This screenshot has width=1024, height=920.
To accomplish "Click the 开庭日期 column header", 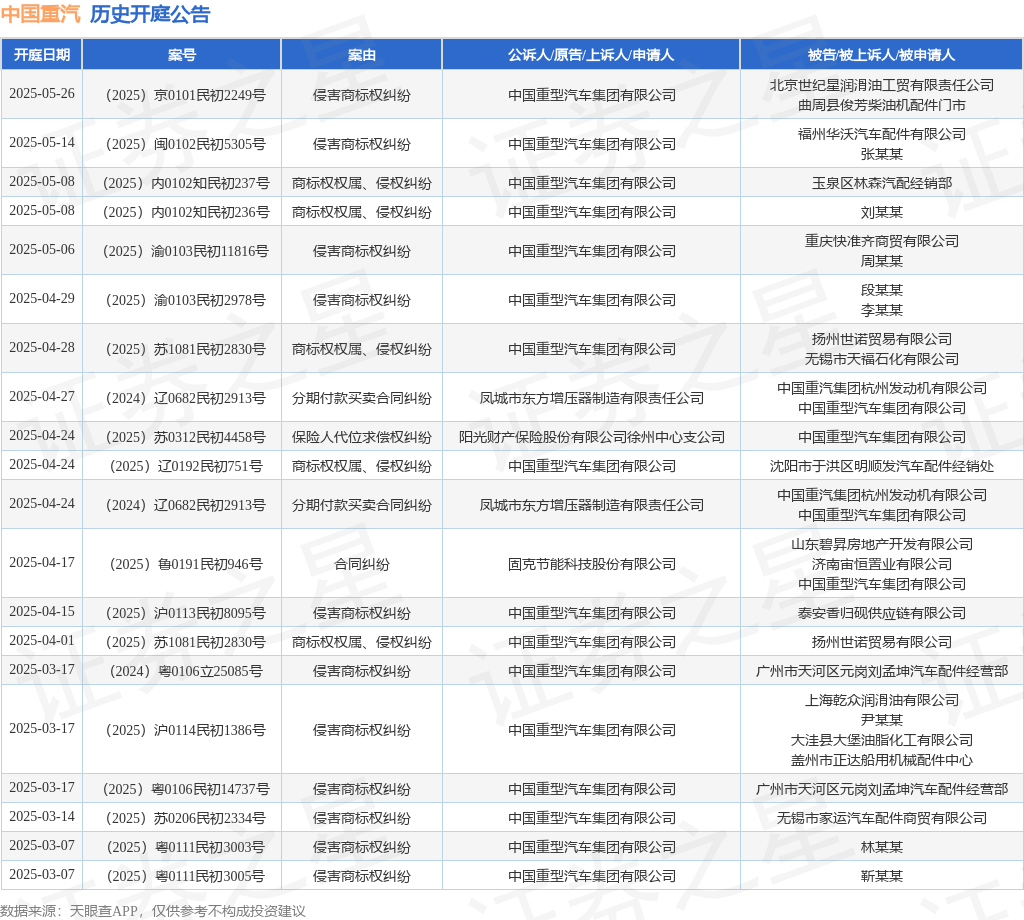I will [x=42, y=55].
